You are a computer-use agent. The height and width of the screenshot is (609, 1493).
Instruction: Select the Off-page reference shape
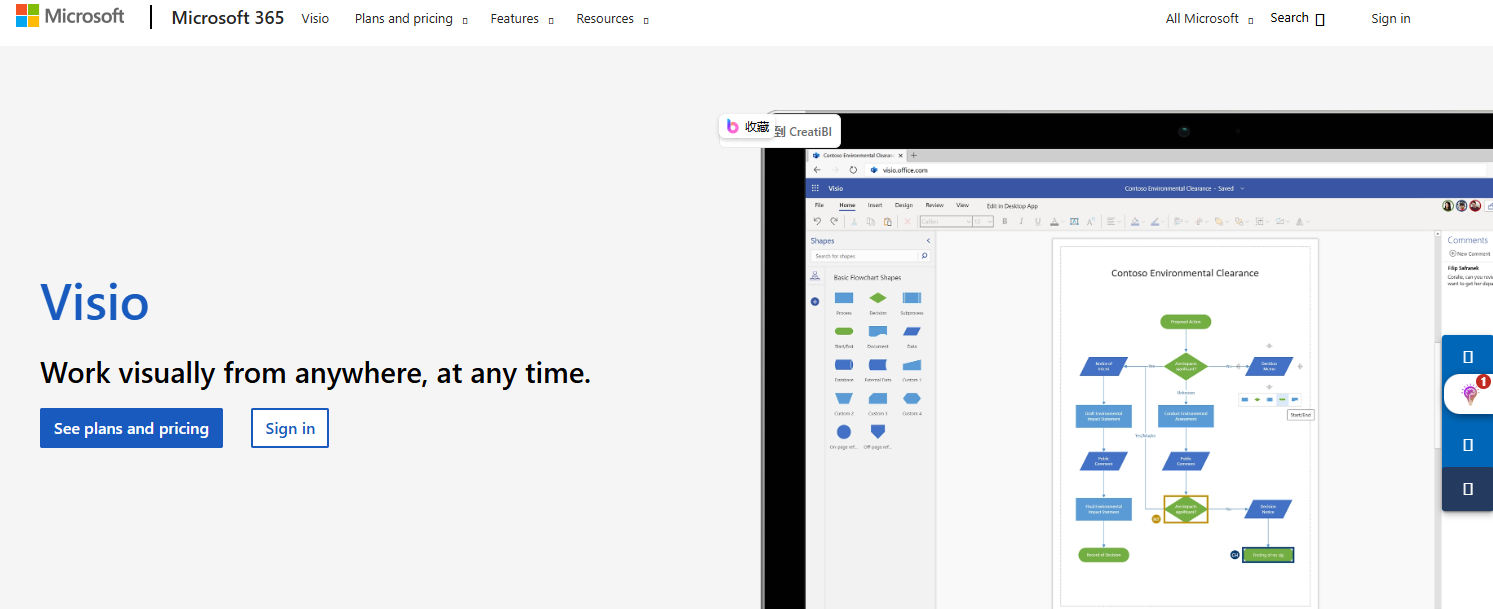tap(877, 432)
